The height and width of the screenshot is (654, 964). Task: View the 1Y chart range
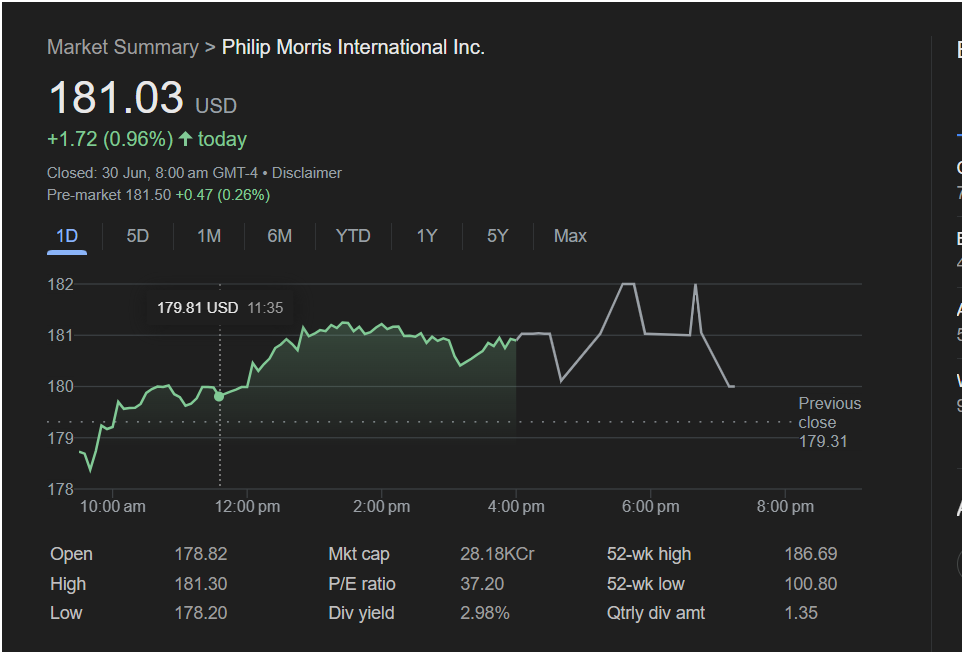pyautogui.click(x=427, y=236)
